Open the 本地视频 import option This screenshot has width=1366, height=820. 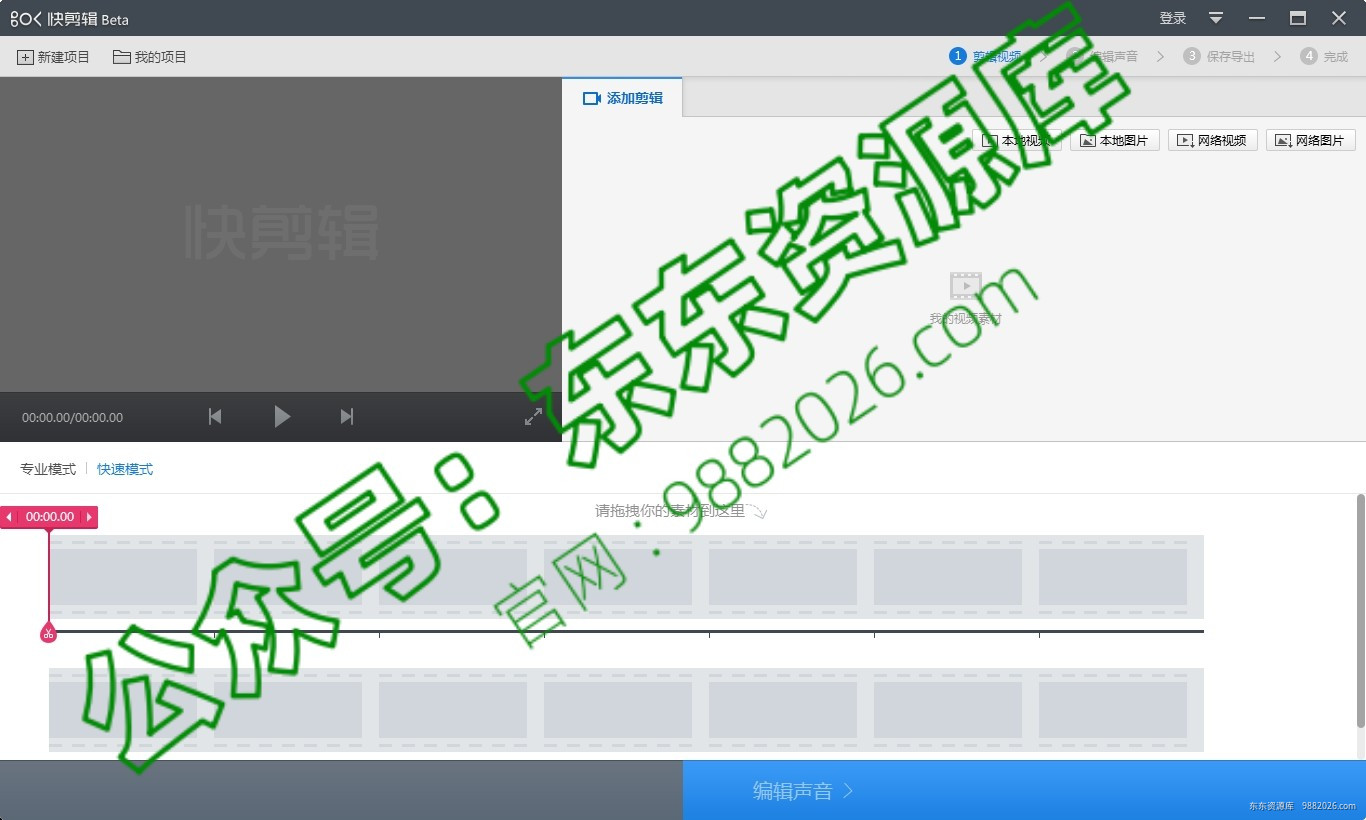point(1018,140)
